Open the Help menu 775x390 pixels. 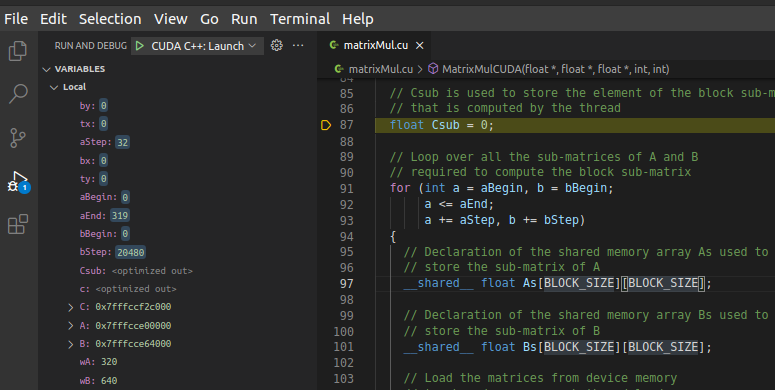tap(358, 19)
